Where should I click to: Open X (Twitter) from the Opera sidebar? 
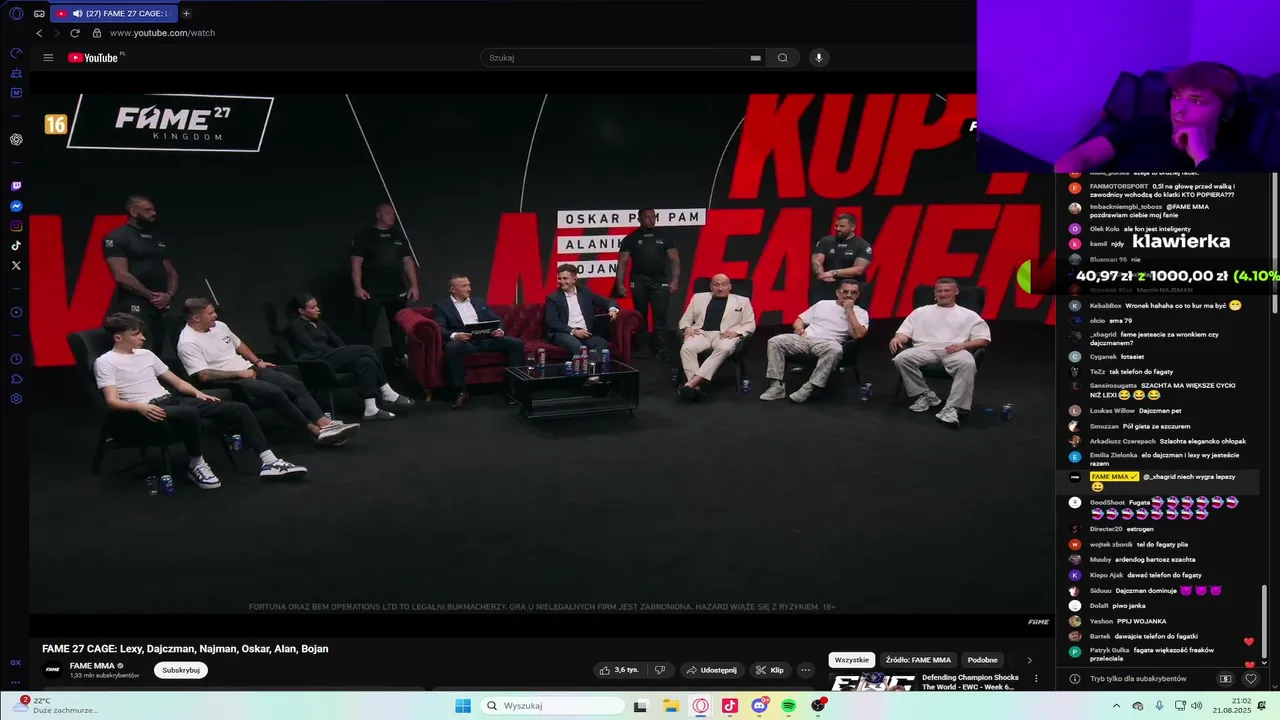[16, 265]
